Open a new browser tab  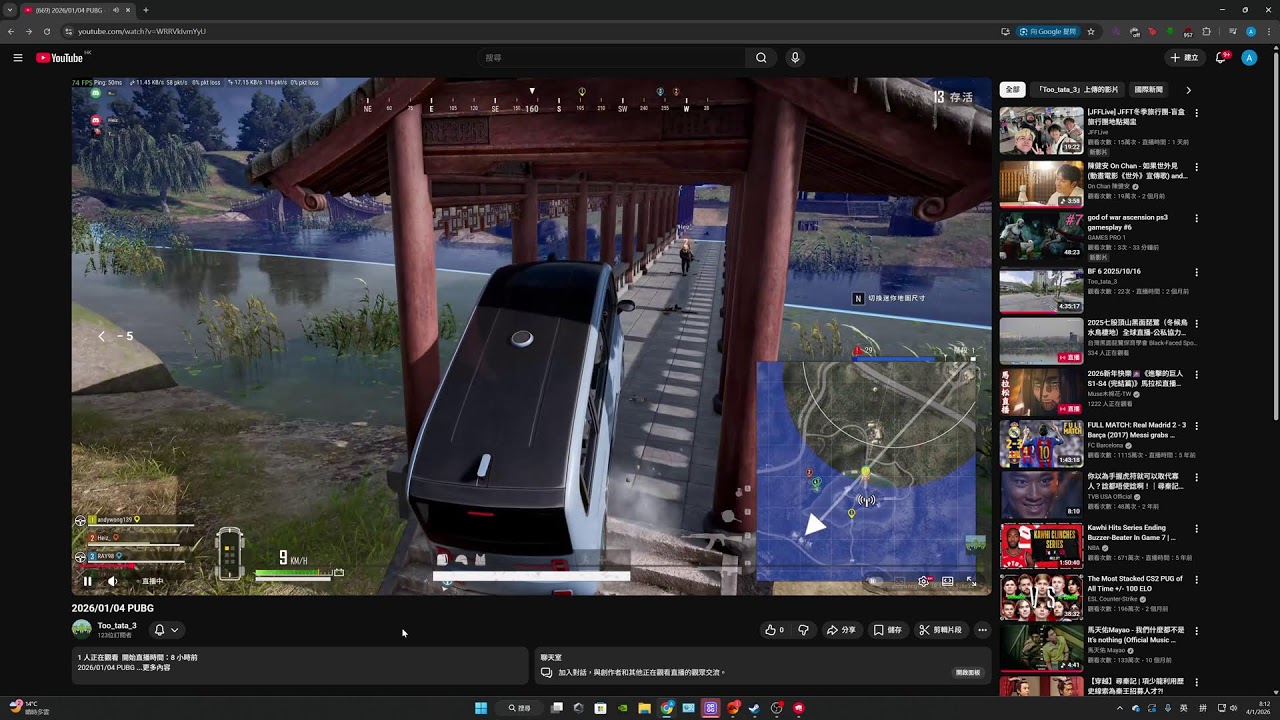[146, 10]
